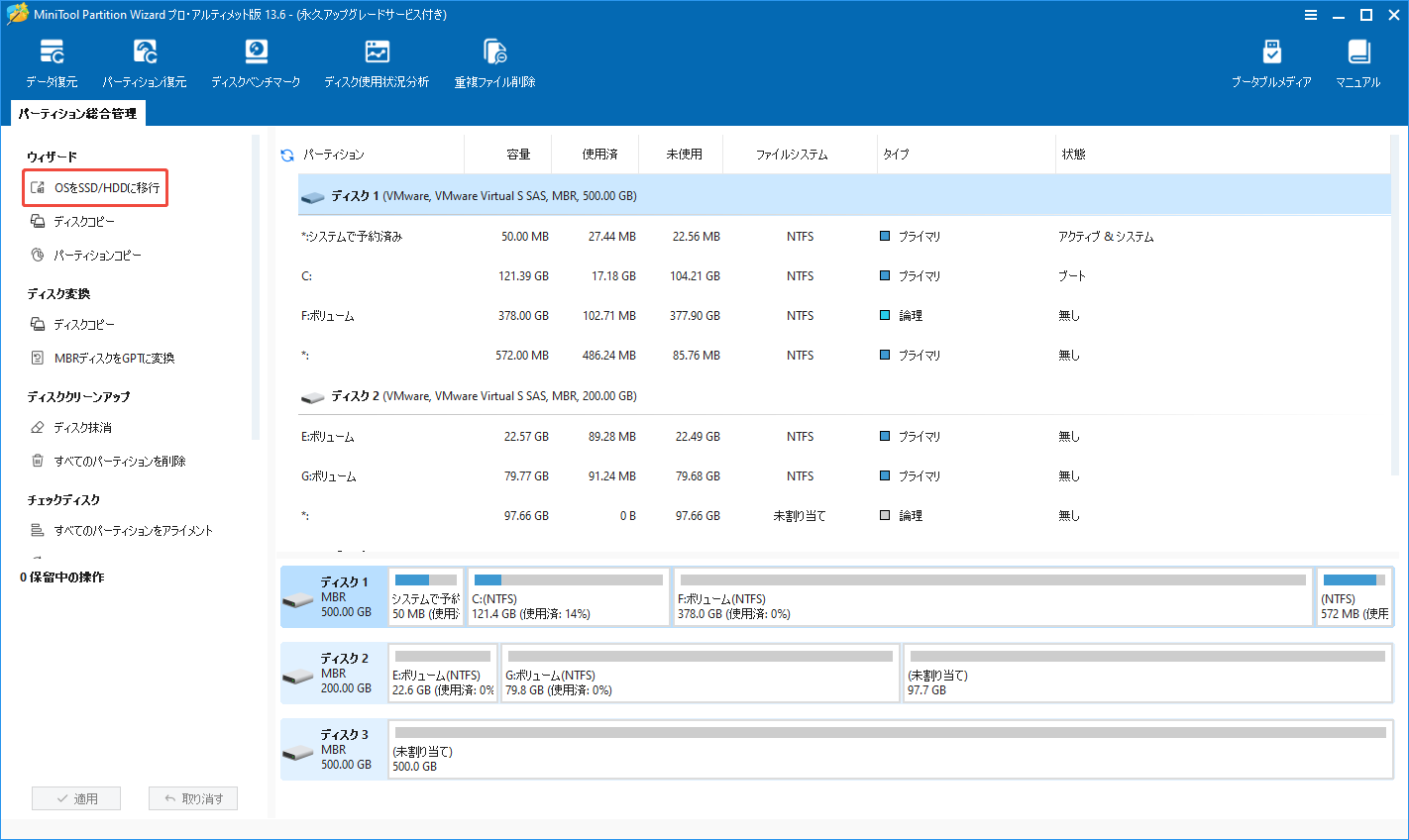The image size is (1409, 840).
Task: Switch to the パーティション総合管理 tab
Action: click(x=77, y=113)
